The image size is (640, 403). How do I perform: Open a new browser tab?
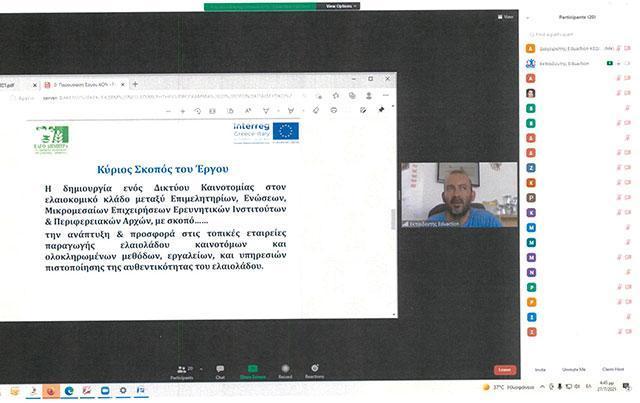point(135,85)
